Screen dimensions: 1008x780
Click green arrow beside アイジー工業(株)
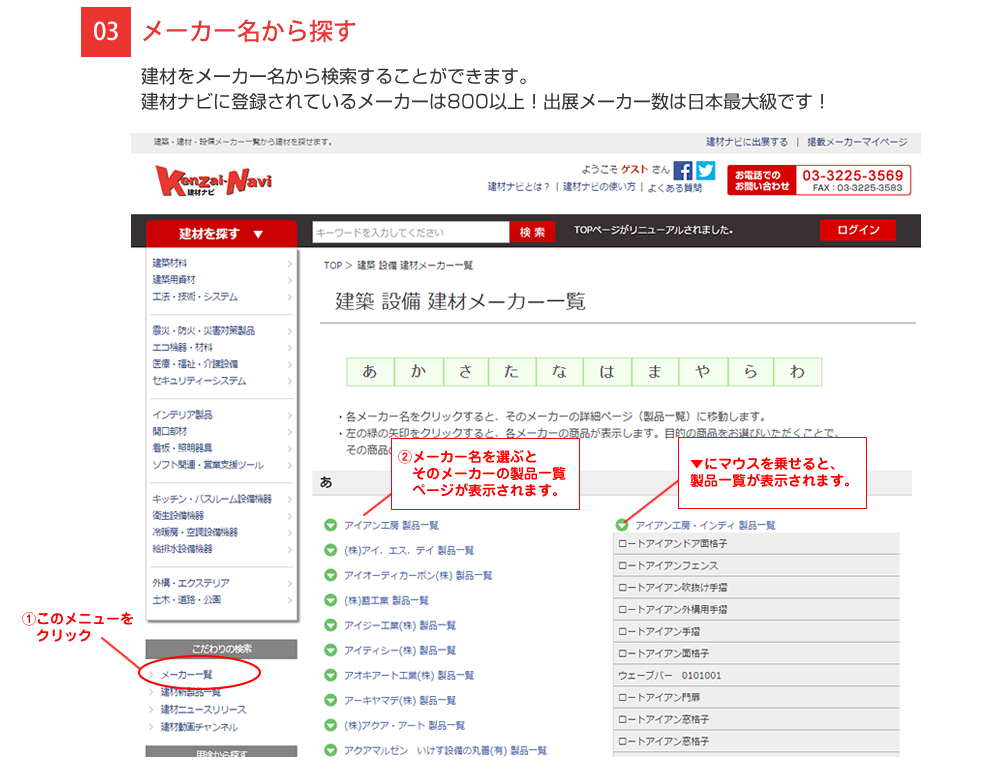coord(331,625)
